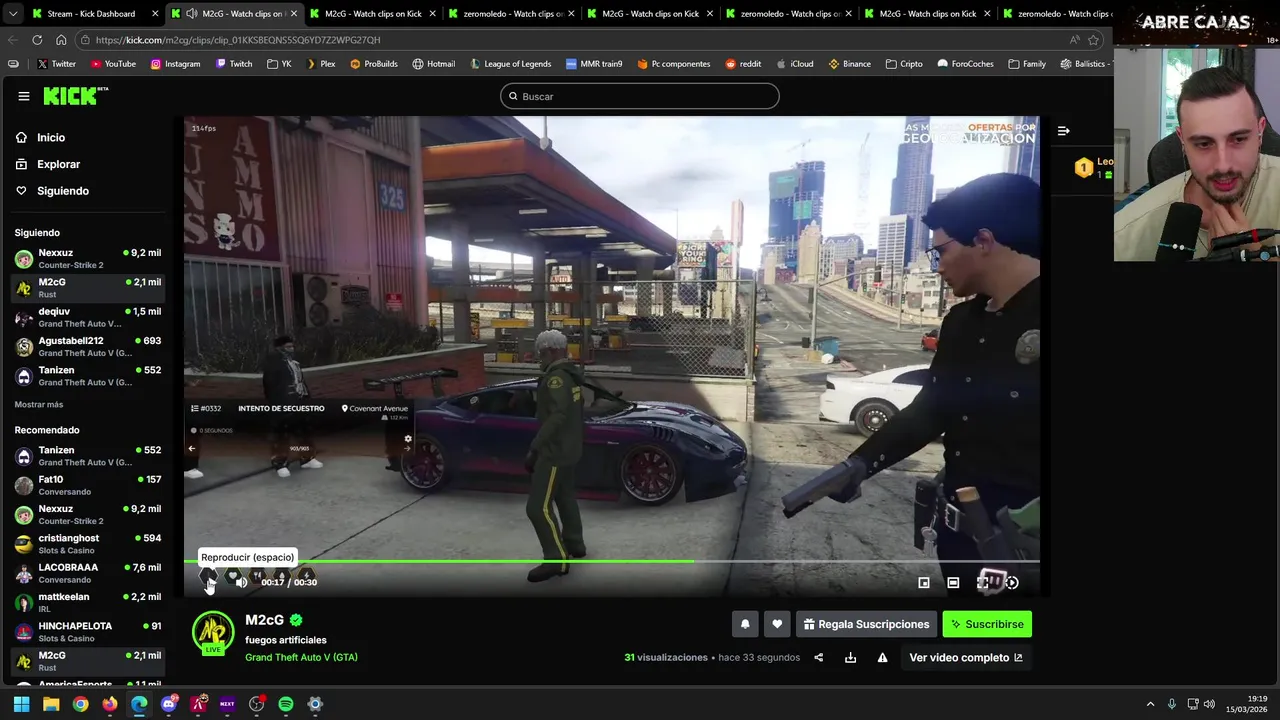Follow M2cG with the heart button

click(777, 624)
